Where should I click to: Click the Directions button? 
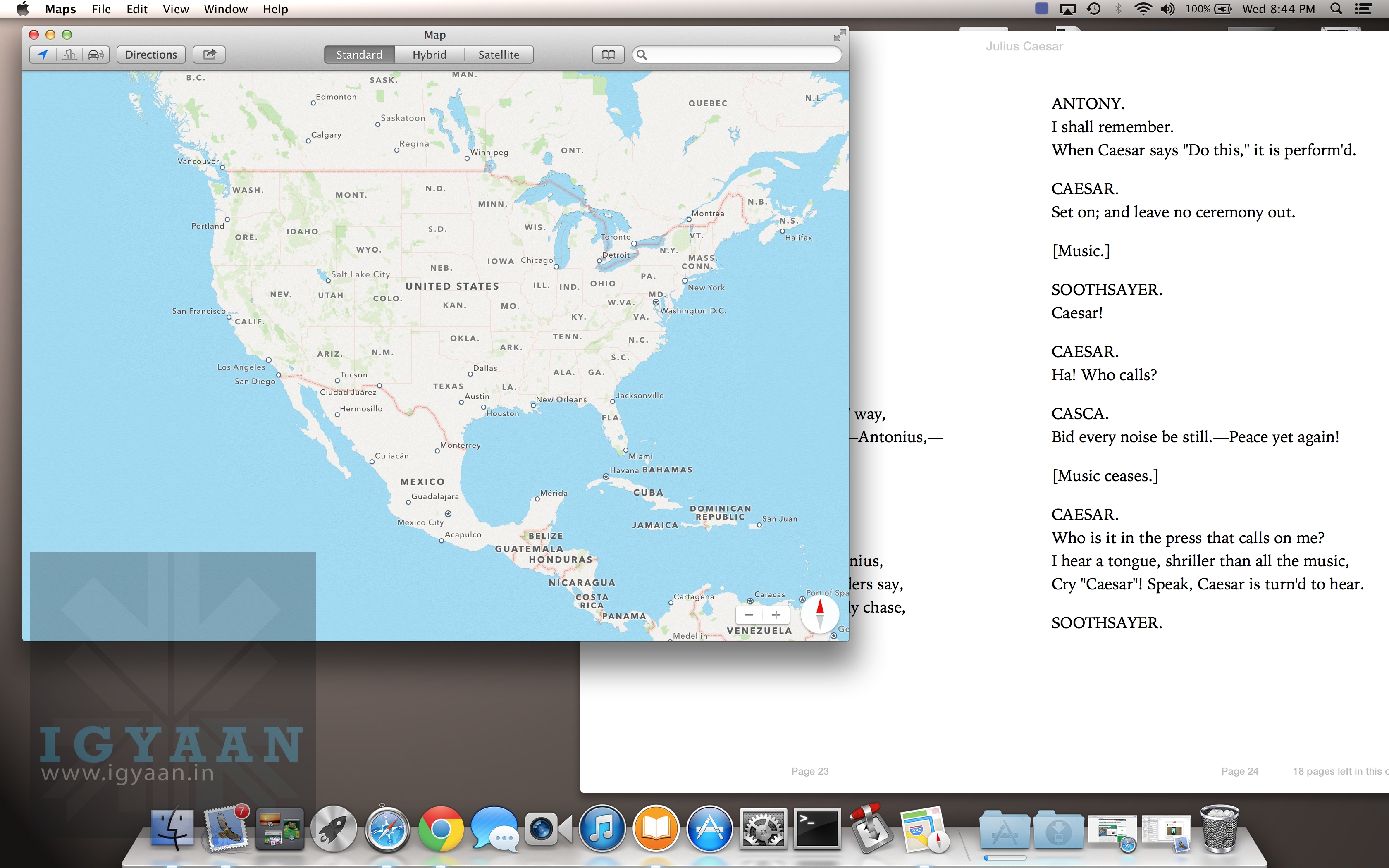150,54
